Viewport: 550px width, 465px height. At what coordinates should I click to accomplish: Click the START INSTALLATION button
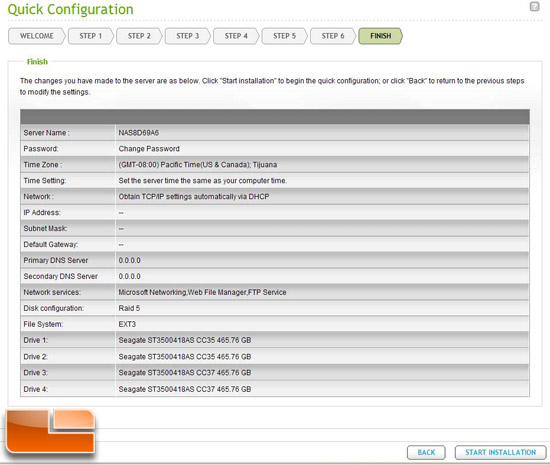click(x=501, y=452)
